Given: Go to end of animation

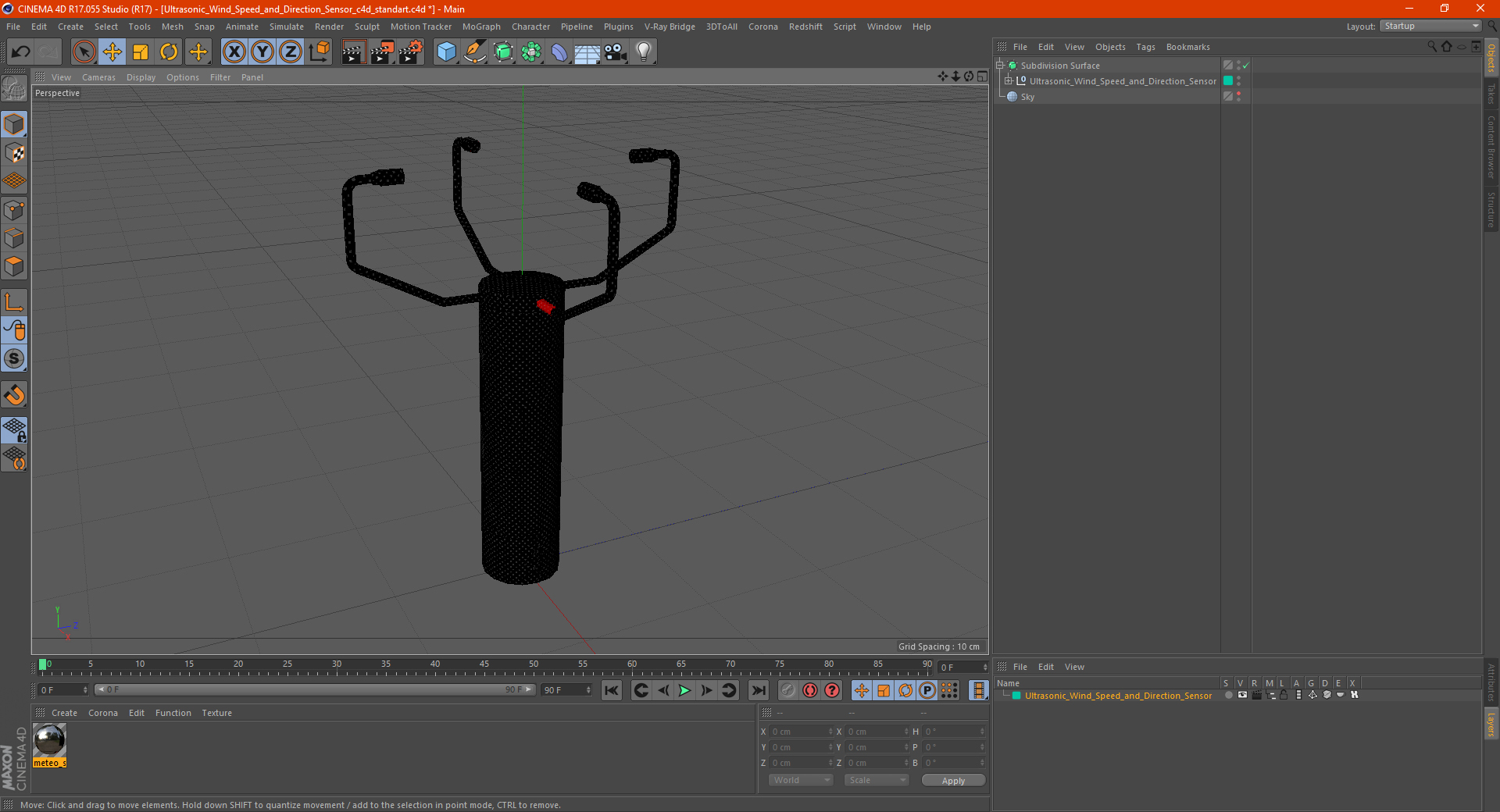Looking at the screenshot, I should 759,690.
